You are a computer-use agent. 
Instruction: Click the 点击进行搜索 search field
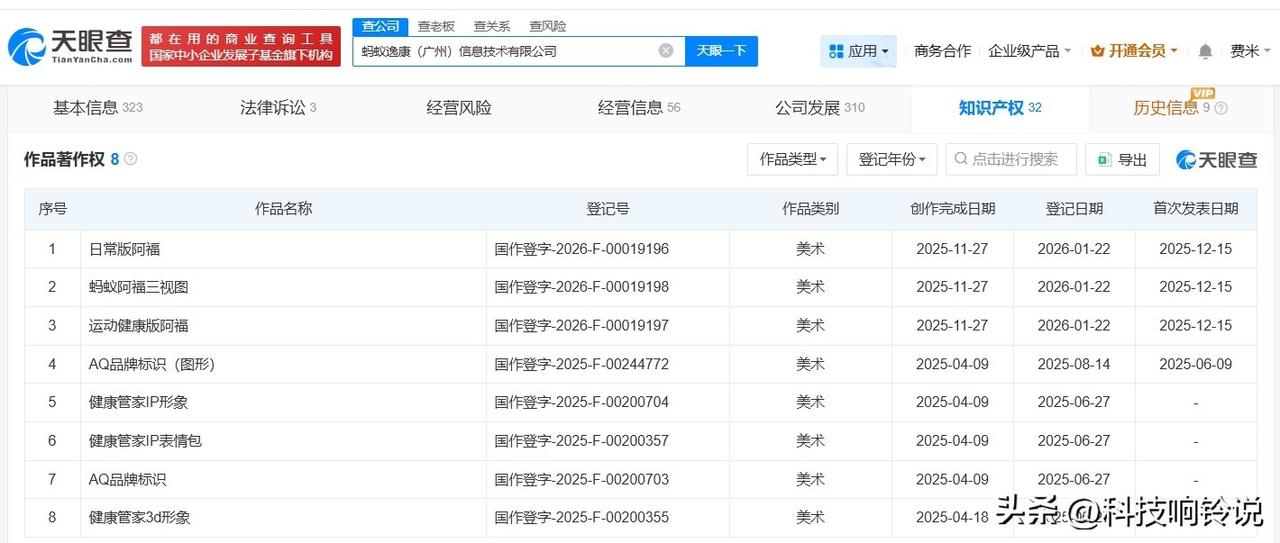coord(1011,159)
